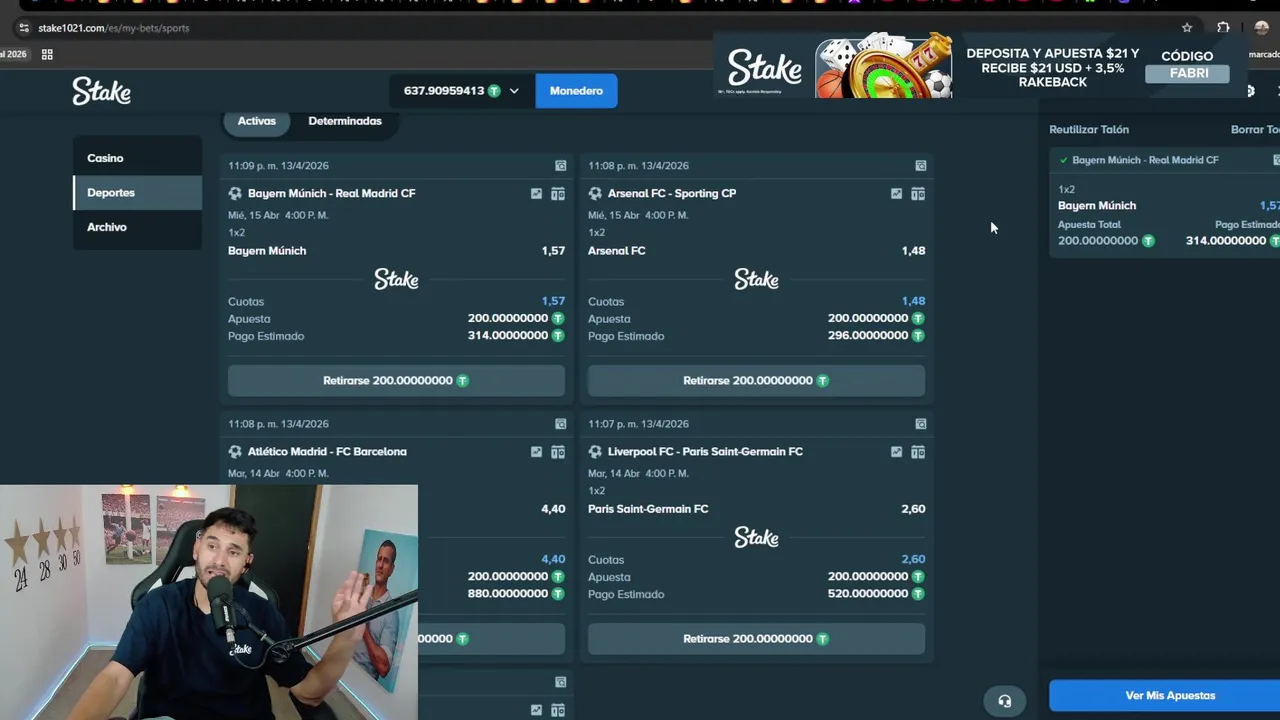Screen dimensions: 1280x720
Task: Open stats chart icon for Liverpool FC - Paris Saint-Germain
Action: [x=896, y=452]
